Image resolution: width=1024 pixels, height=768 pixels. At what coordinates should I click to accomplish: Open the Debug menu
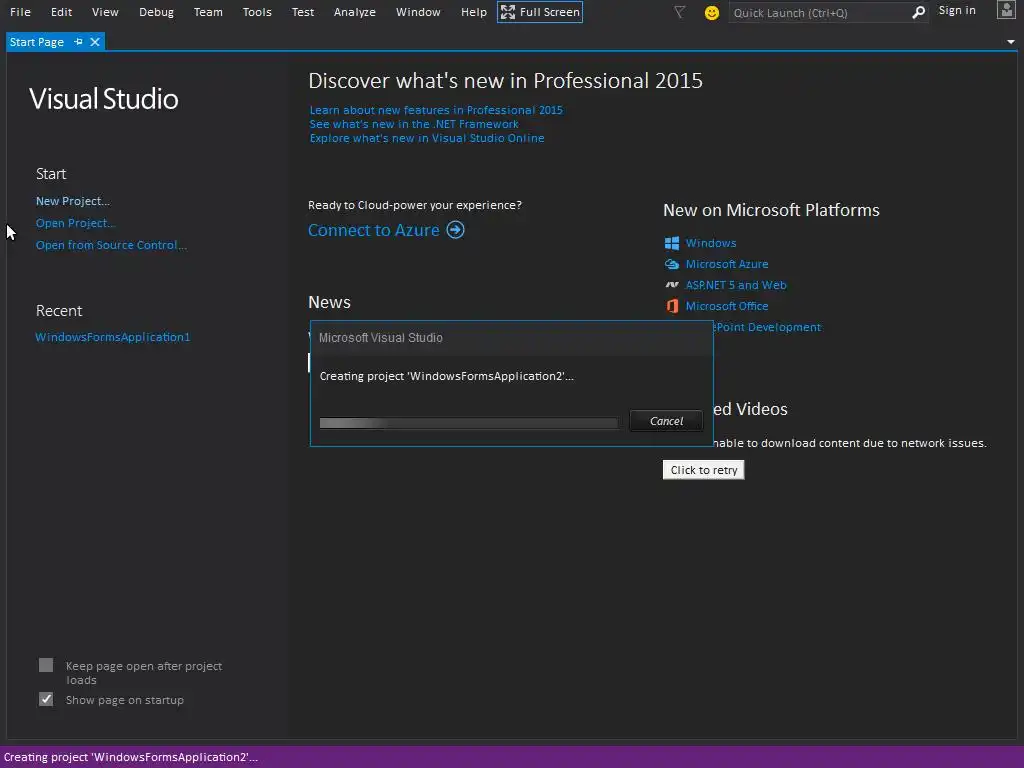[156, 12]
